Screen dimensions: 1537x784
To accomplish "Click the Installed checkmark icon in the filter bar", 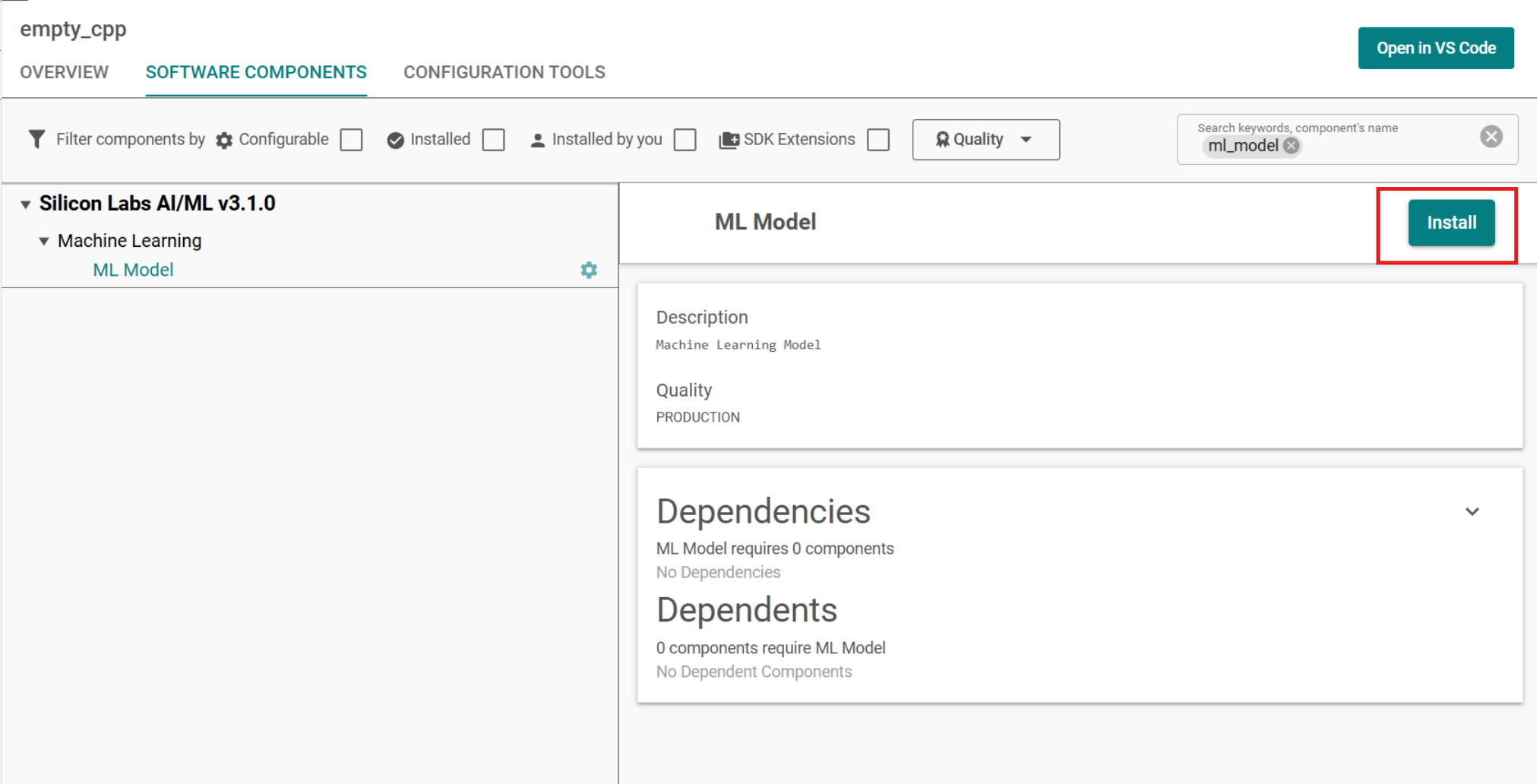I will click(395, 141).
